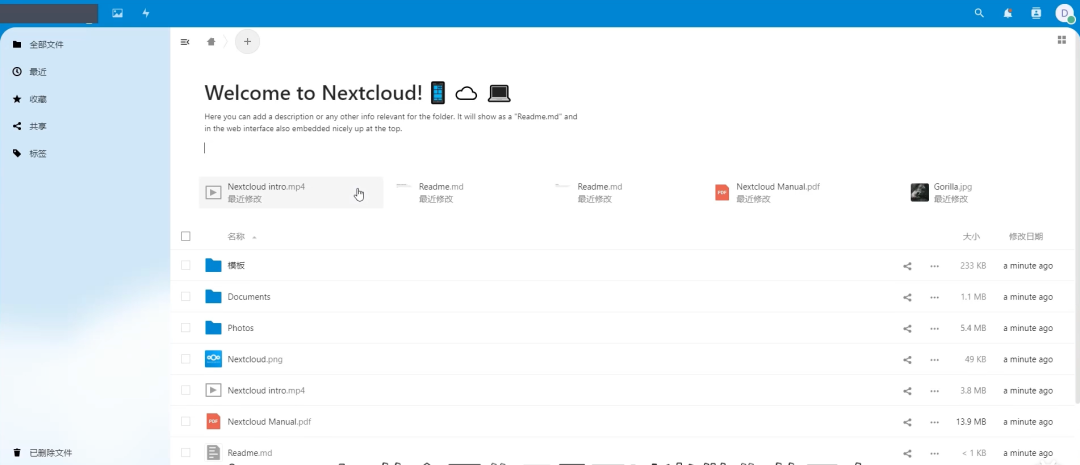Click the empty readme editor line
This screenshot has height=465, width=1080.
click(x=391, y=147)
